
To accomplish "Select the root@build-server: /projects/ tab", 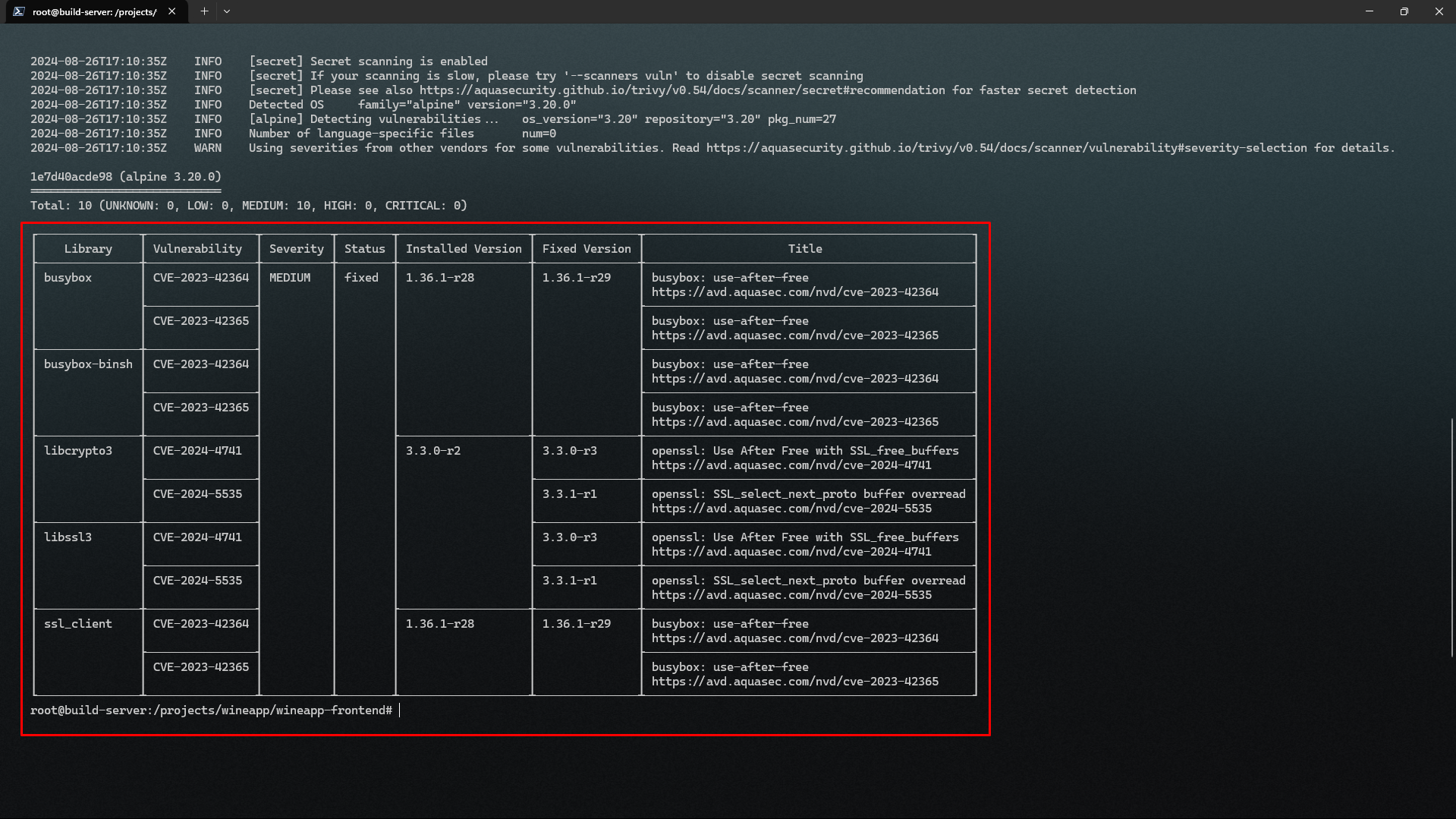I will click(95, 11).
